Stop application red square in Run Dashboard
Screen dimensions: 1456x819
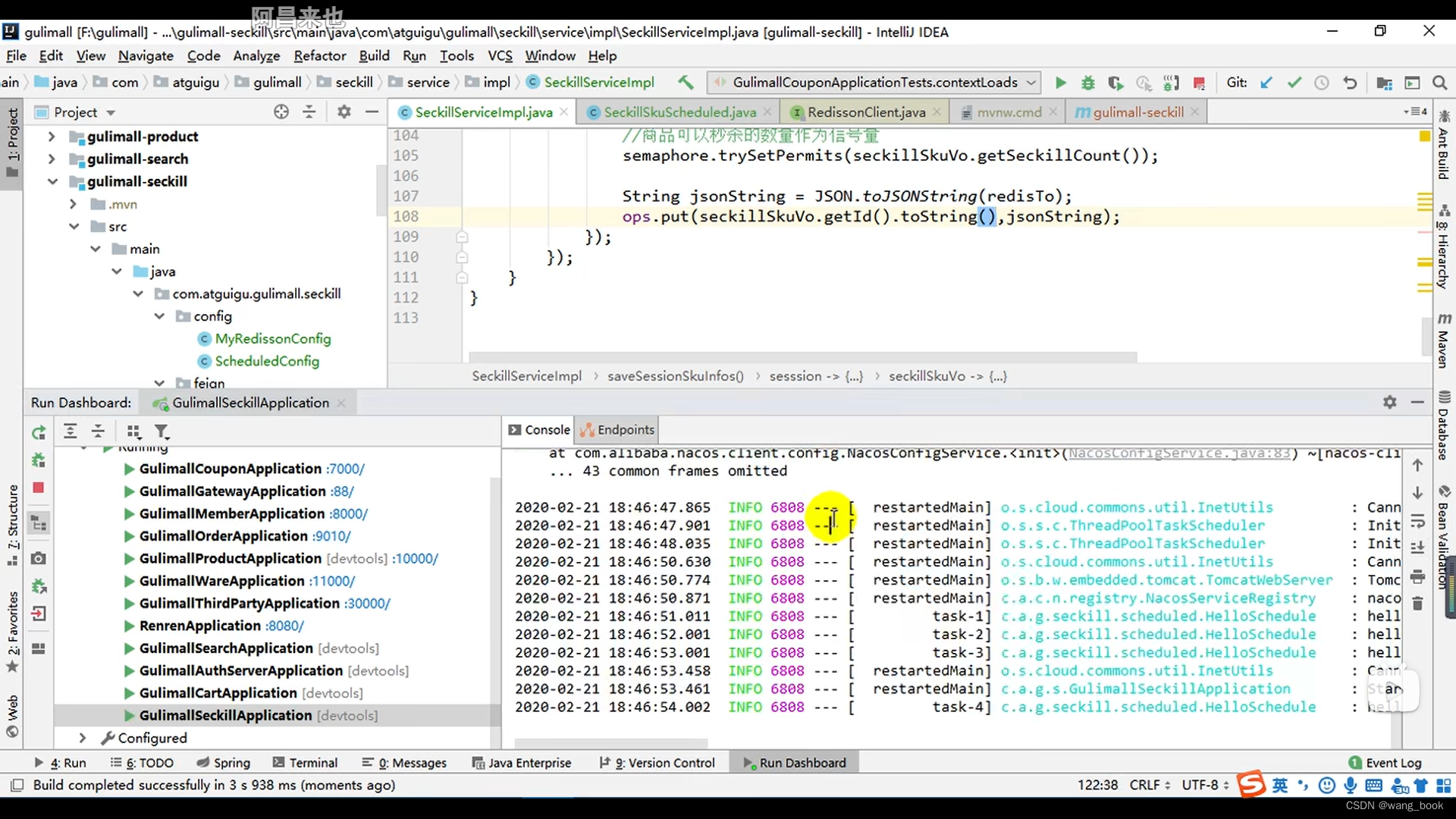pyautogui.click(x=39, y=488)
